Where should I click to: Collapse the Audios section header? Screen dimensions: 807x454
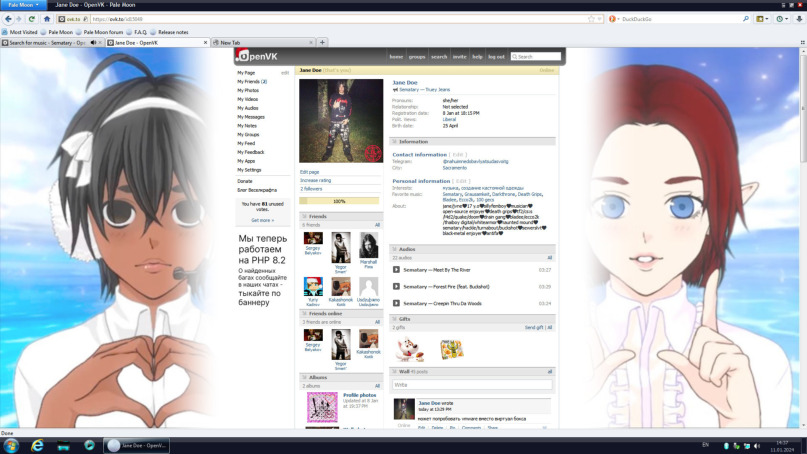(407, 249)
